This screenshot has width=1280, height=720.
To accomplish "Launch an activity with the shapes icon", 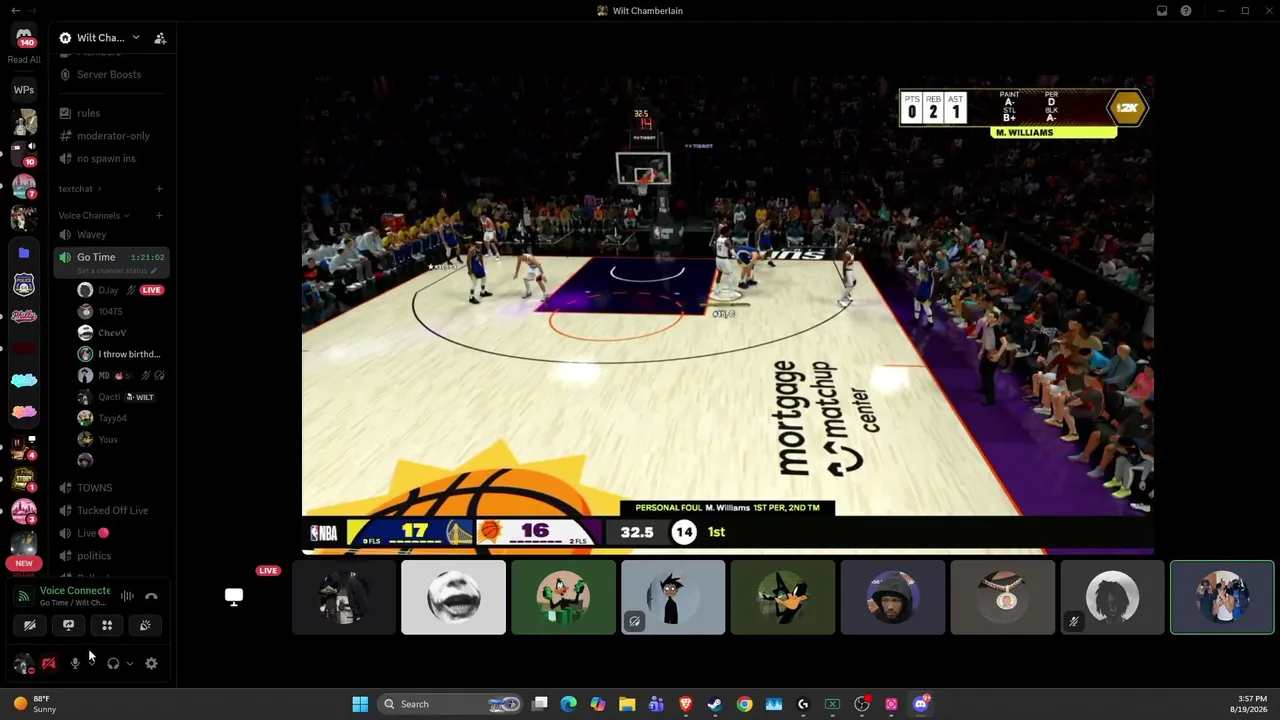I will 107,625.
